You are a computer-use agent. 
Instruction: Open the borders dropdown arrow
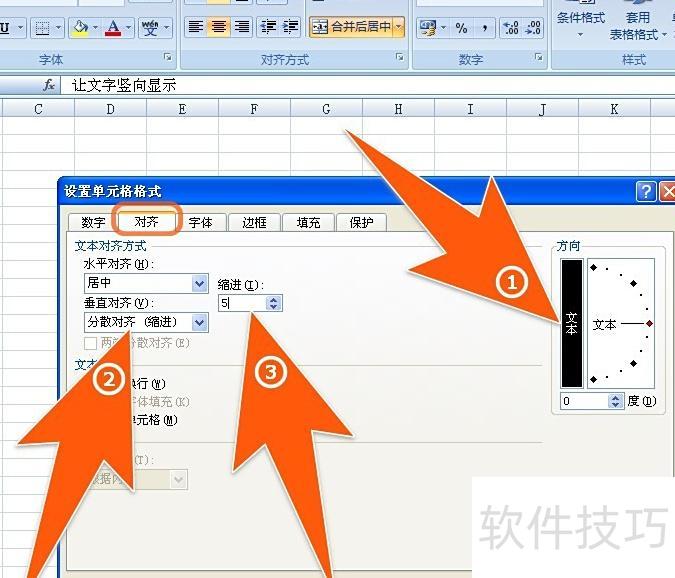coord(59,28)
